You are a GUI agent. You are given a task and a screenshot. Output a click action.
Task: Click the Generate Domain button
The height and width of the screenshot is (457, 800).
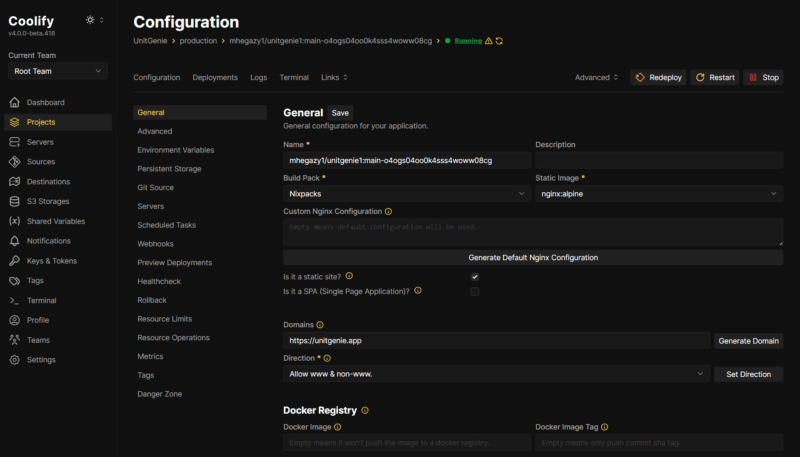coord(748,341)
